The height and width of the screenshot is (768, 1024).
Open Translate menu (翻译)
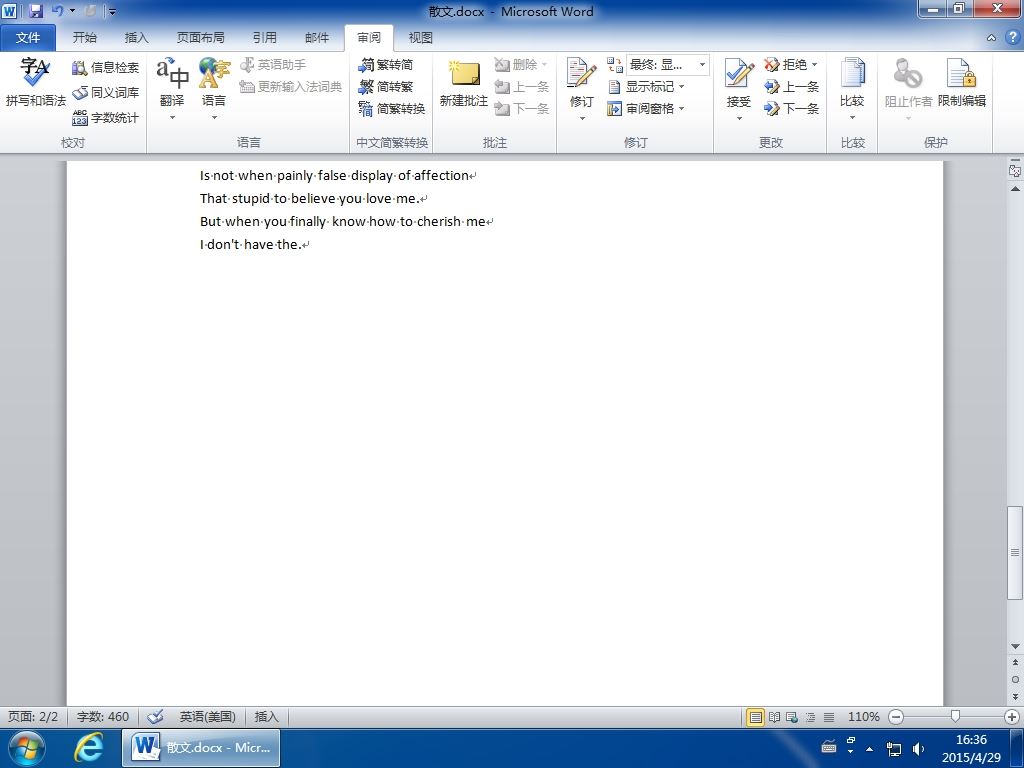pyautogui.click(x=172, y=89)
